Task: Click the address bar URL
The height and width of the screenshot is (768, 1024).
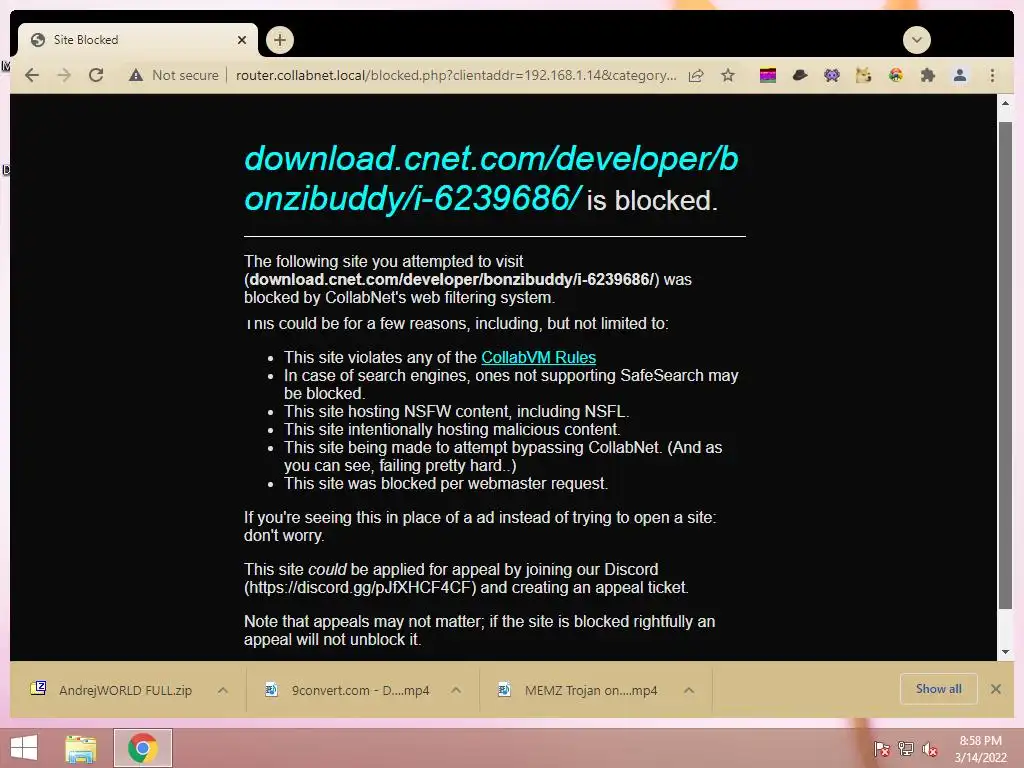Action: tap(455, 75)
